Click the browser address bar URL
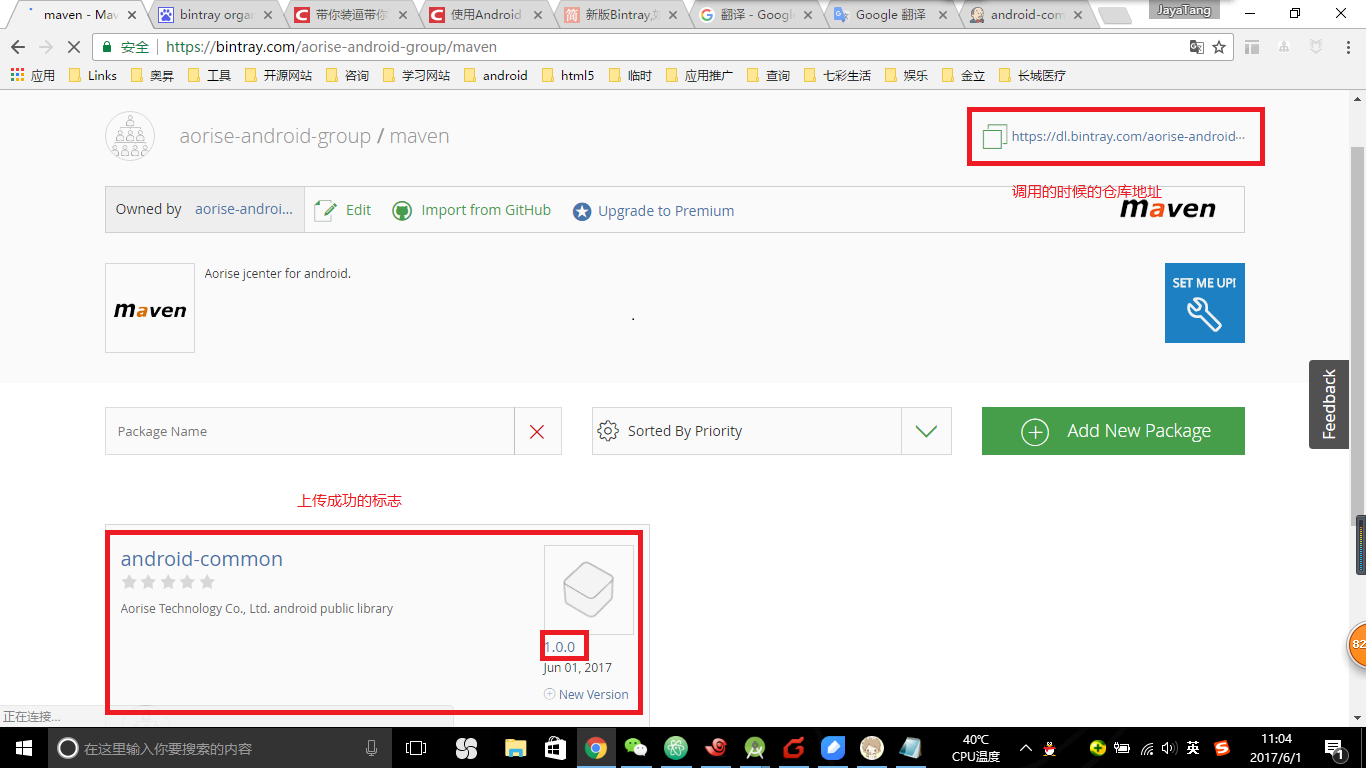 click(331, 47)
